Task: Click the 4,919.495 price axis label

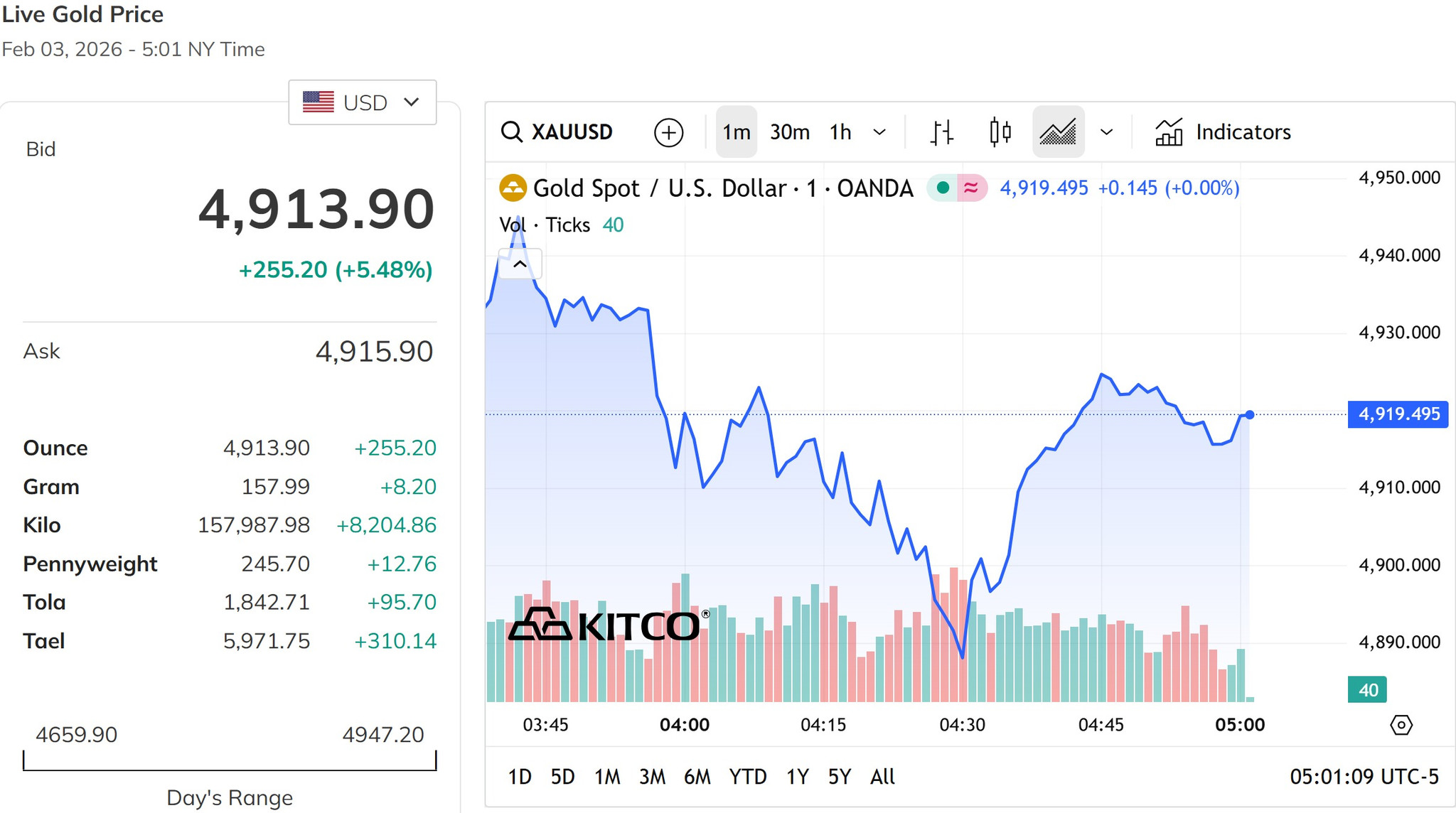Action: pos(1398,414)
